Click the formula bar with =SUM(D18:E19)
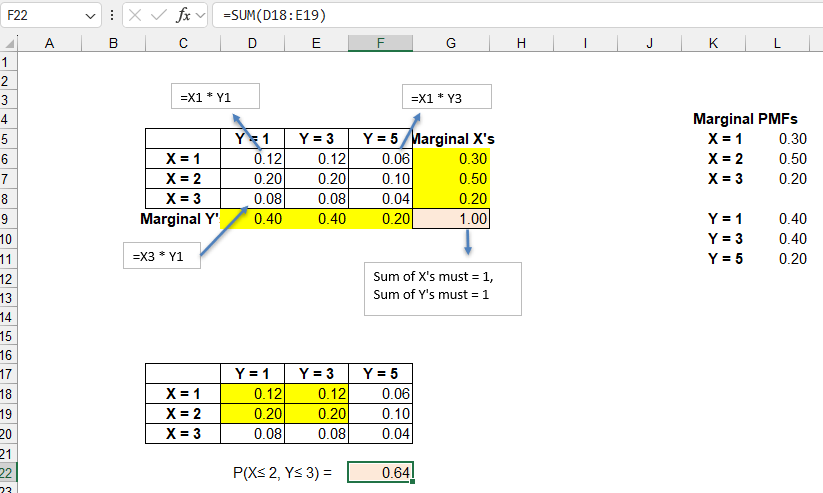This screenshot has width=823, height=493. coord(500,16)
